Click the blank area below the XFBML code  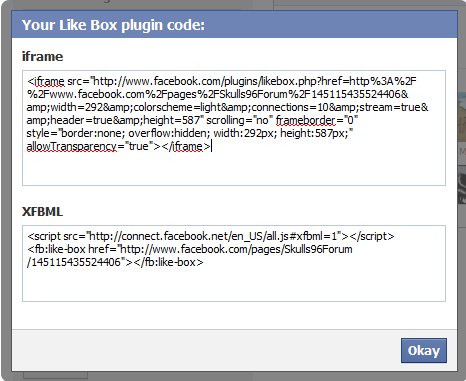[x=234, y=284]
